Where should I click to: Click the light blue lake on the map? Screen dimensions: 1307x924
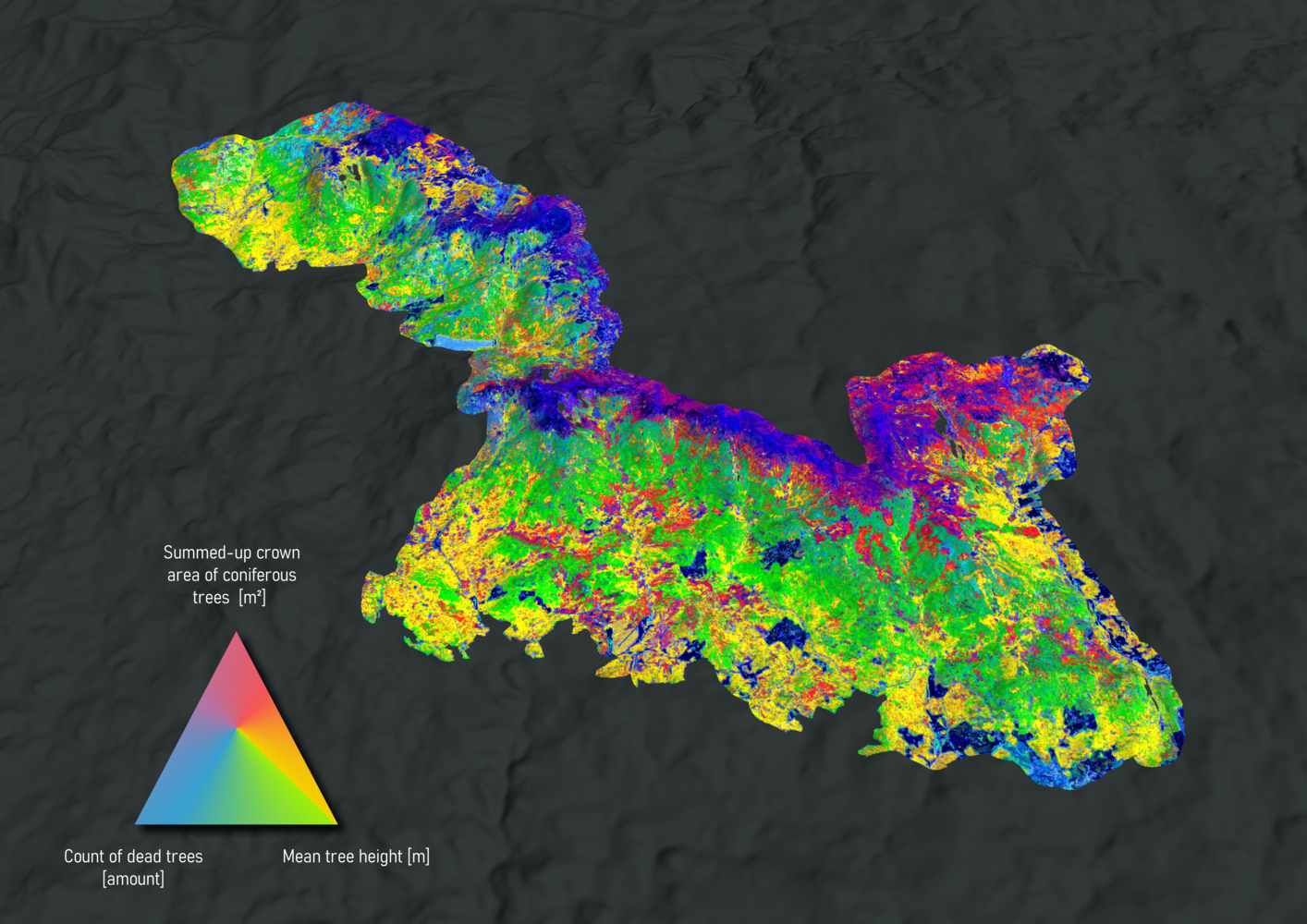(x=459, y=343)
